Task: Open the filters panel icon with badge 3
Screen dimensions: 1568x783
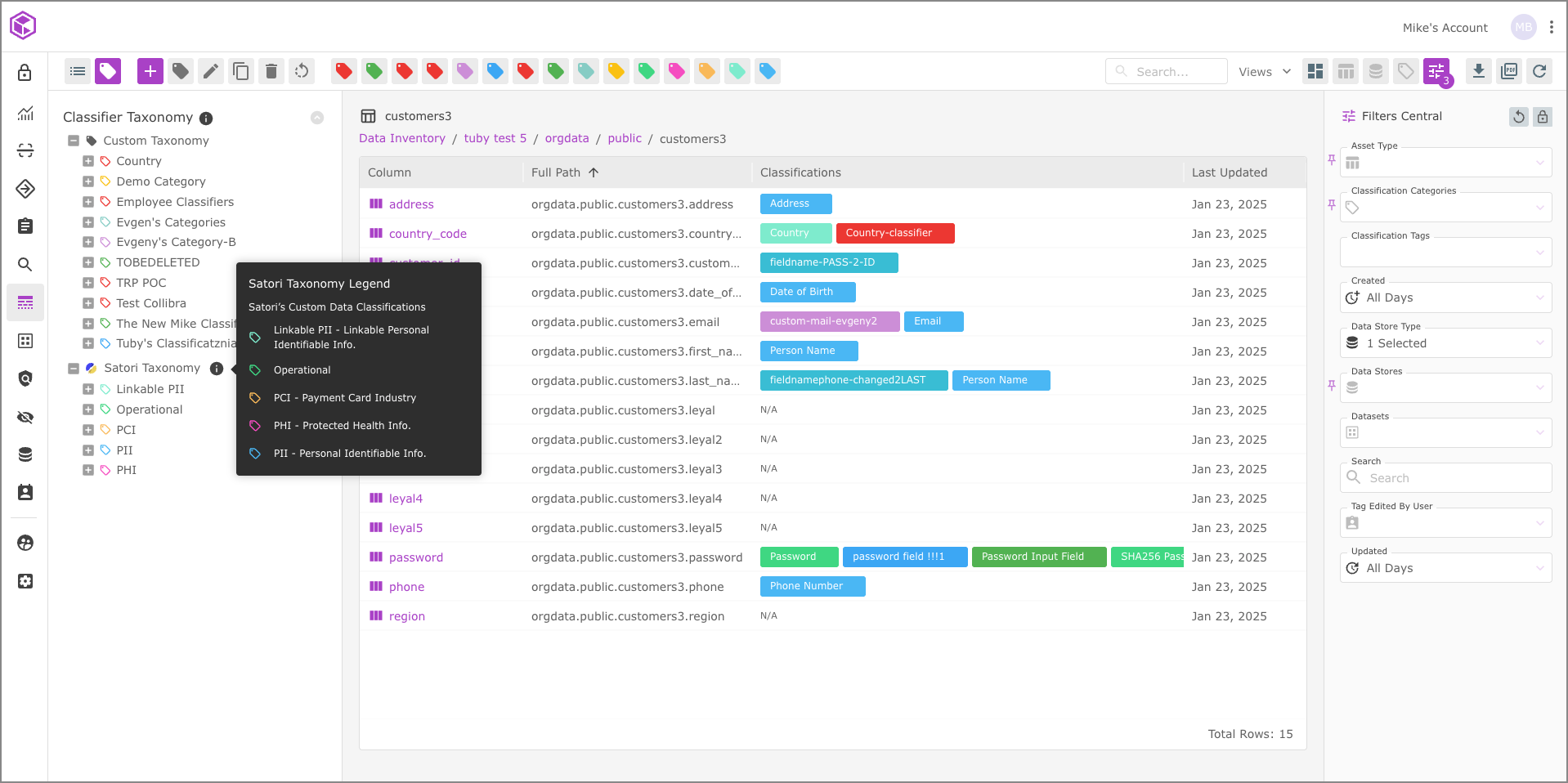Action: [x=1436, y=71]
